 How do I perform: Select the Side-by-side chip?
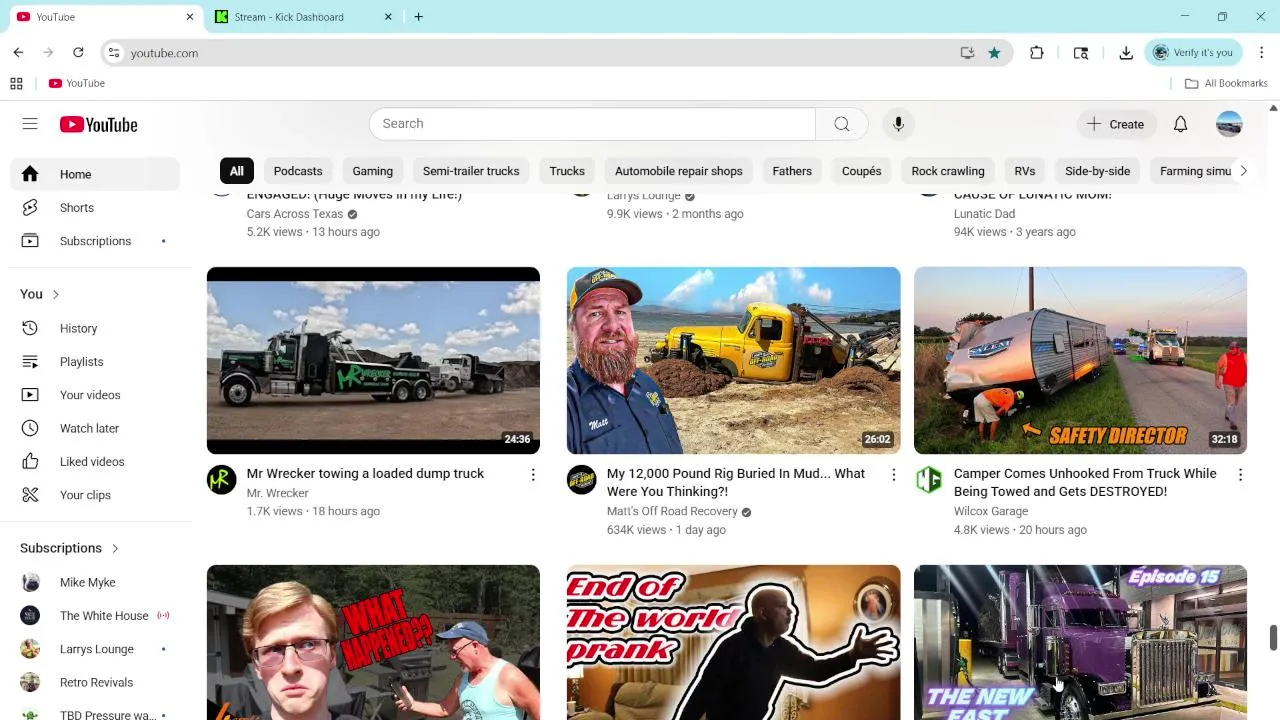tap(1097, 171)
